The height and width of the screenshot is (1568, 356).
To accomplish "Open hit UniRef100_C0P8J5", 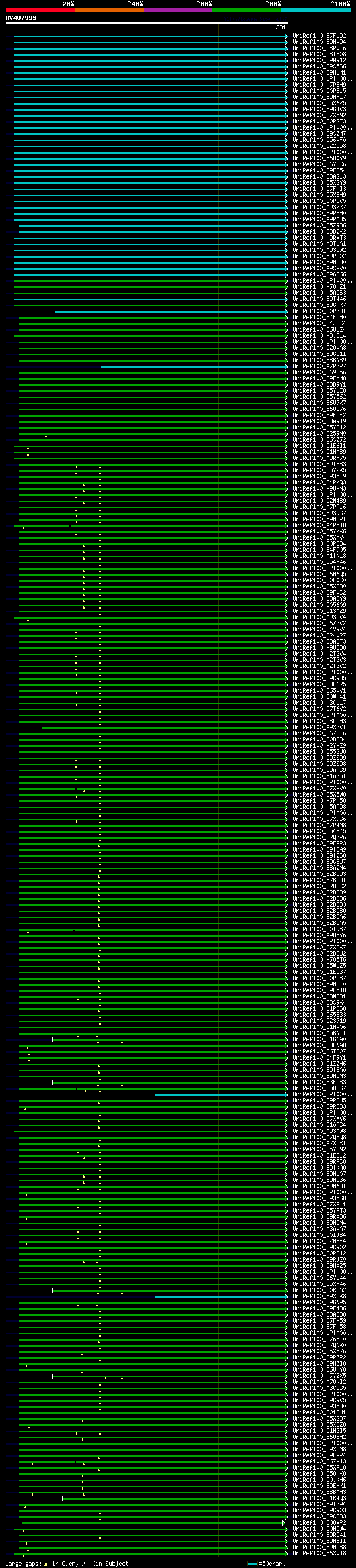I will [x=319, y=91].
